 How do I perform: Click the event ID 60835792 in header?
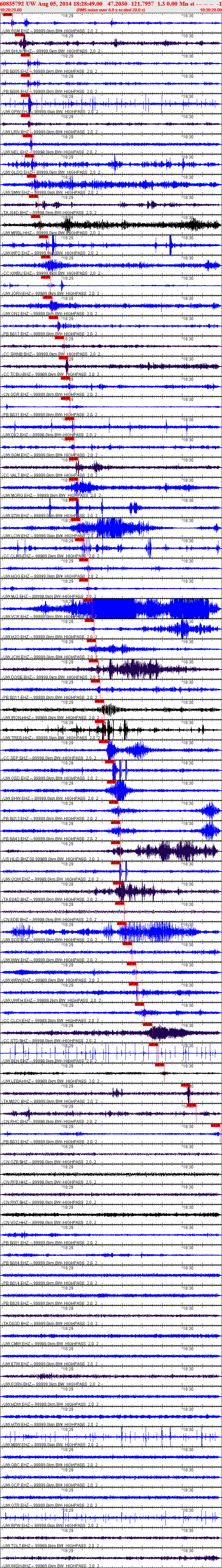click(x=12, y=4)
